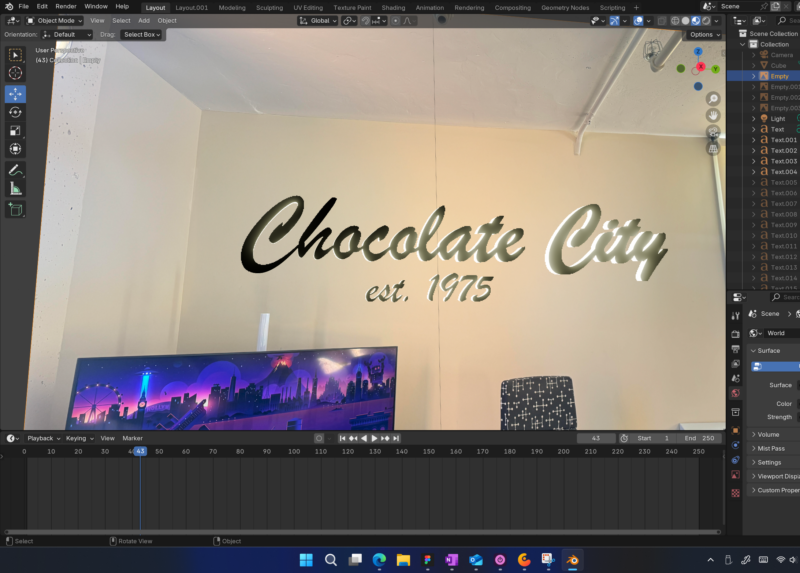Click the End frame 250 field
This screenshot has width=800, height=573.
tap(700, 438)
